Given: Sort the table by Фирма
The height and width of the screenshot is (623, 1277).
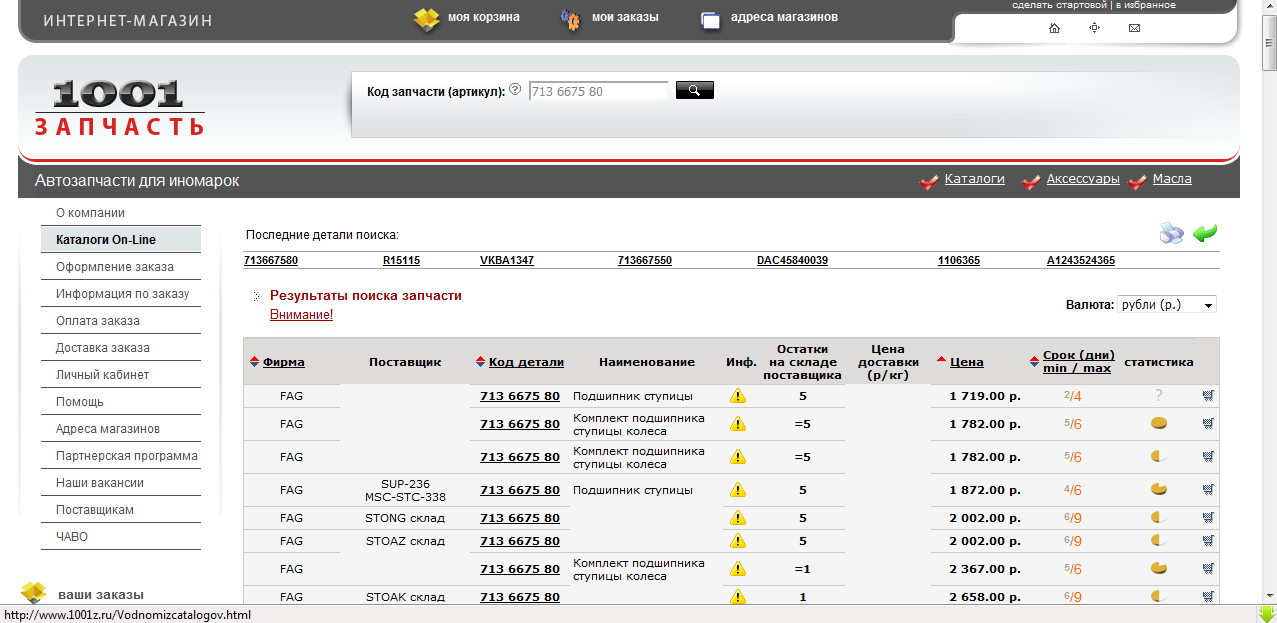Looking at the screenshot, I should pos(283,362).
